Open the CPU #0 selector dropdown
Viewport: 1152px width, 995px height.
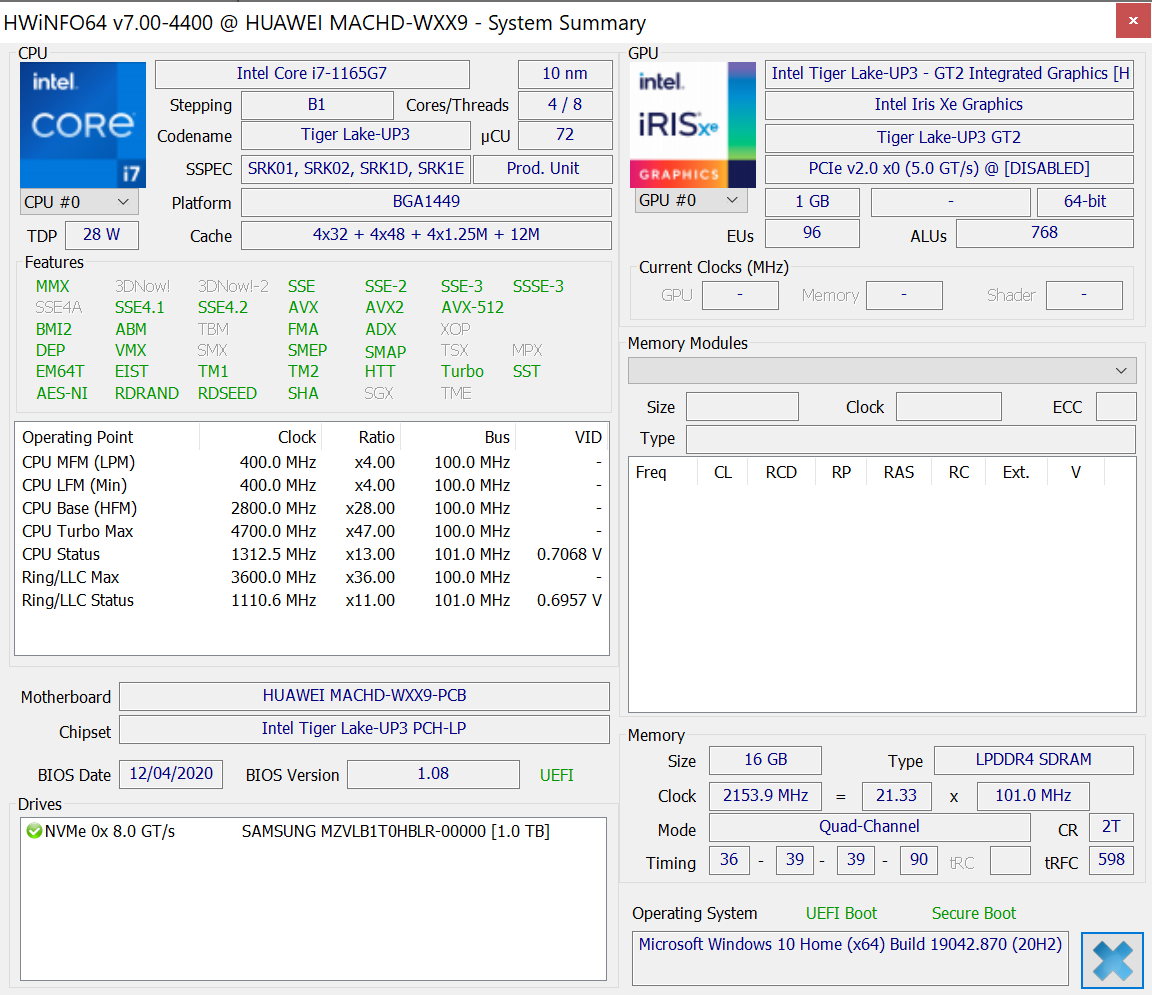tap(79, 202)
